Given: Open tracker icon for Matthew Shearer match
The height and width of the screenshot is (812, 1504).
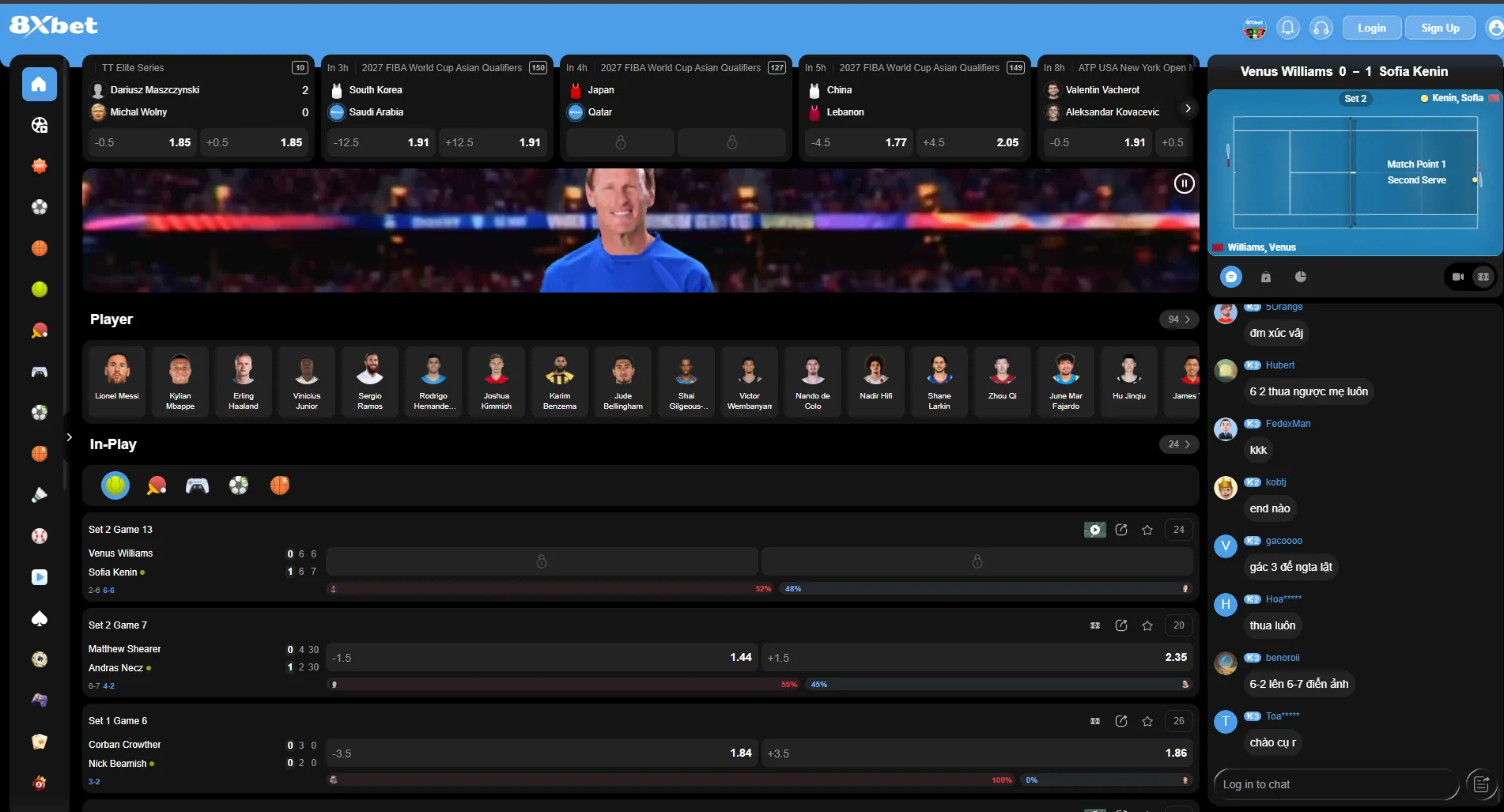Looking at the screenshot, I should (x=1095, y=625).
